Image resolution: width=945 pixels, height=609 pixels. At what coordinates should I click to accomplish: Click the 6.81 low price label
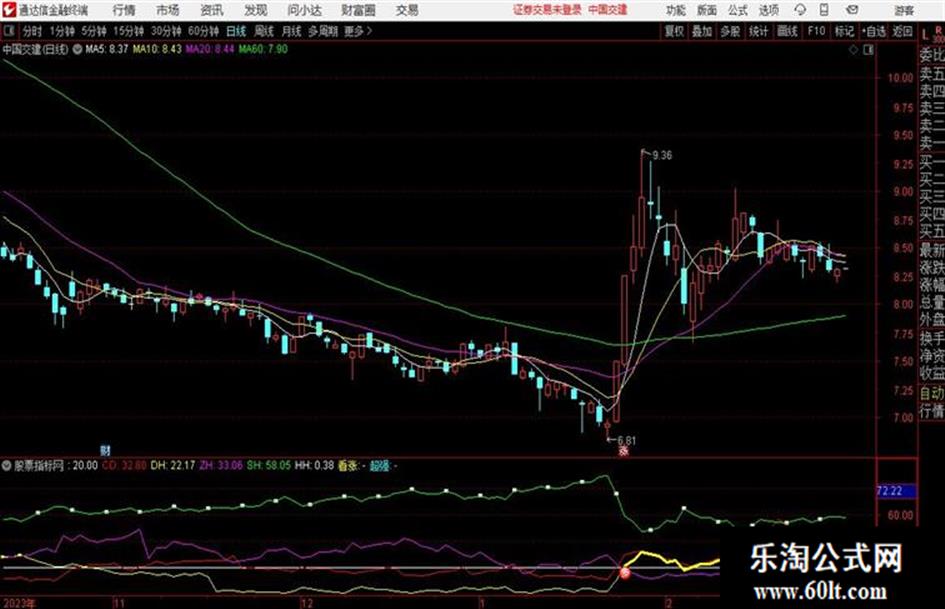pos(626,441)
